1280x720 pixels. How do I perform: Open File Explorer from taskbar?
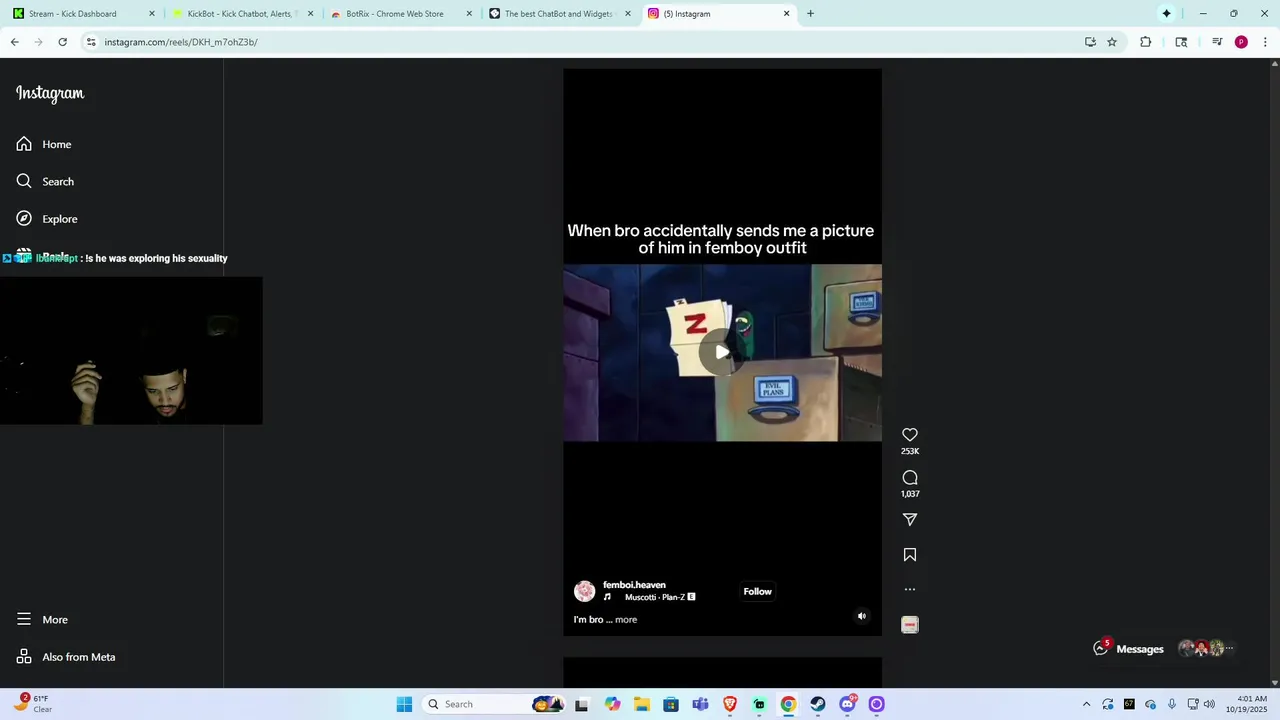click(641, 704)
